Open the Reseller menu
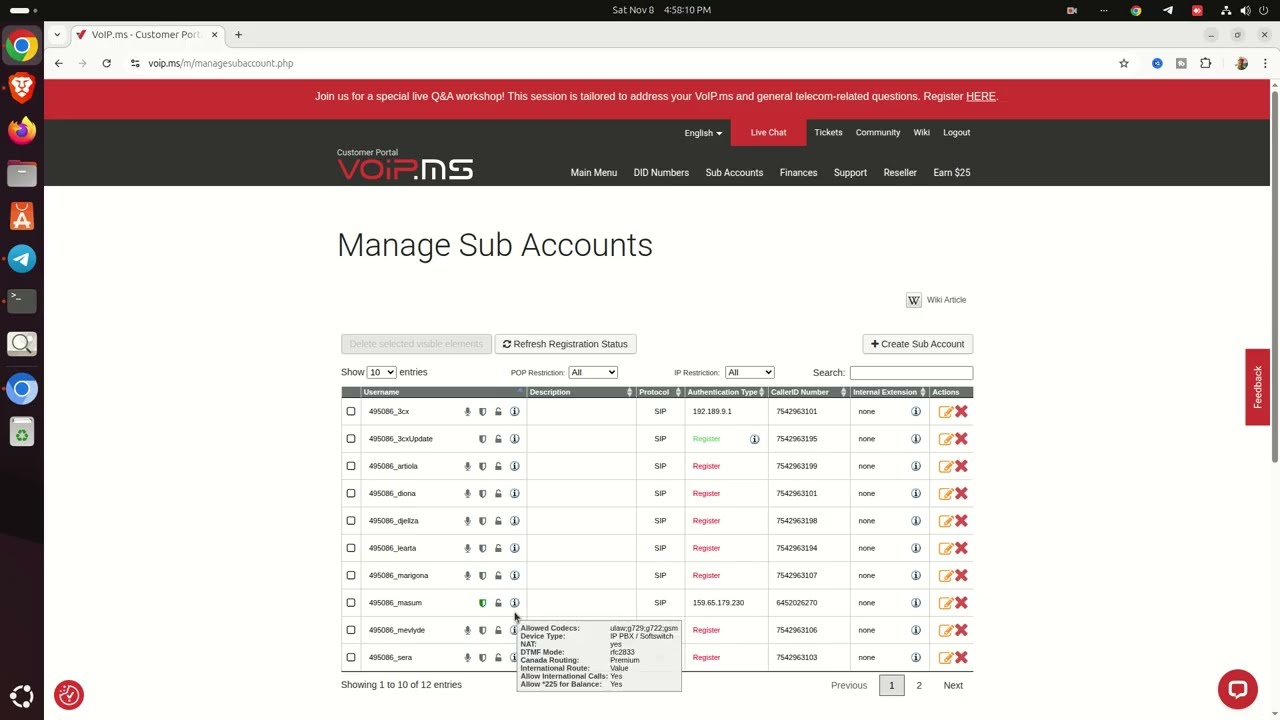The width and height of the screenshot is (1280, 720). (x=900, y=173)
